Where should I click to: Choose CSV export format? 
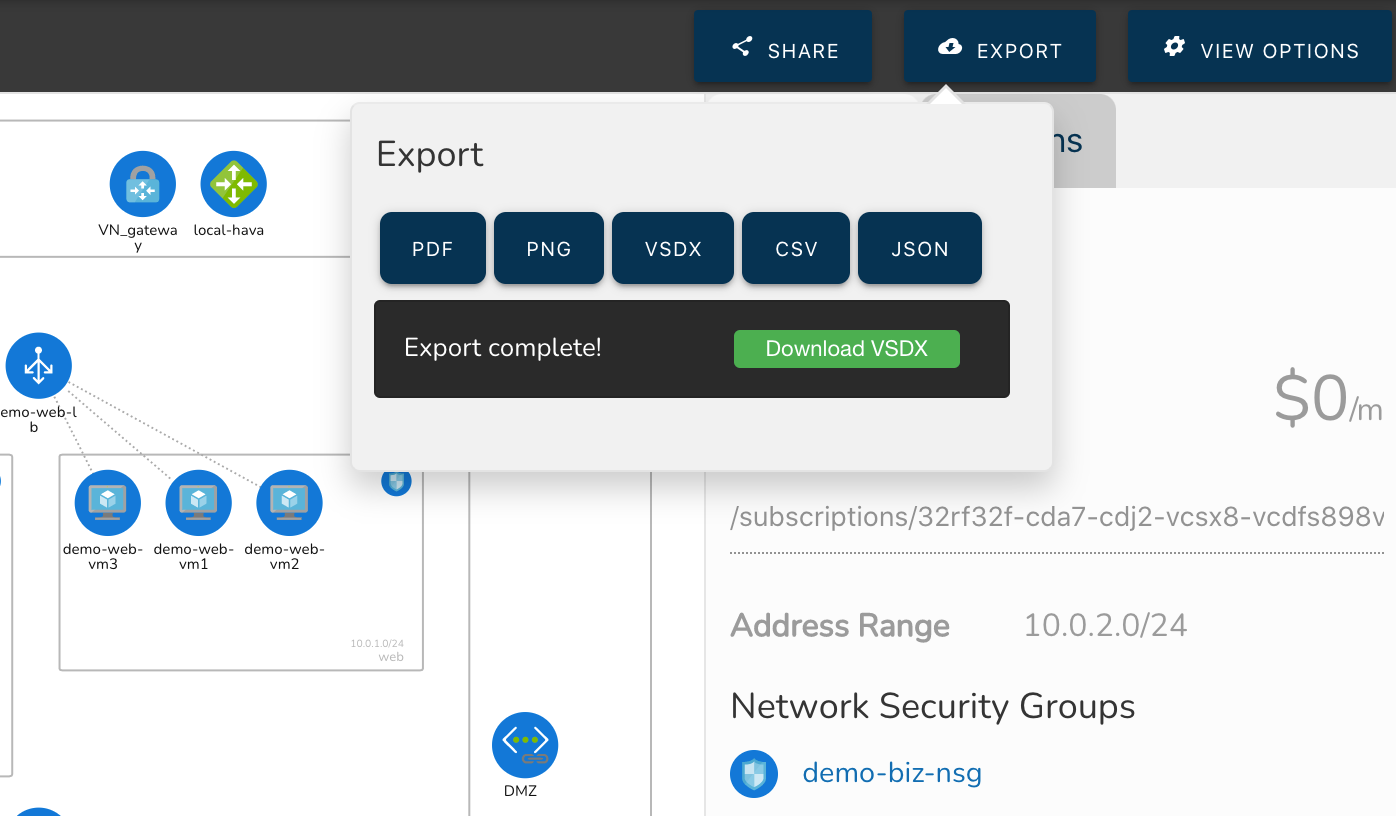pyautogui.click(x=795, y=248)
